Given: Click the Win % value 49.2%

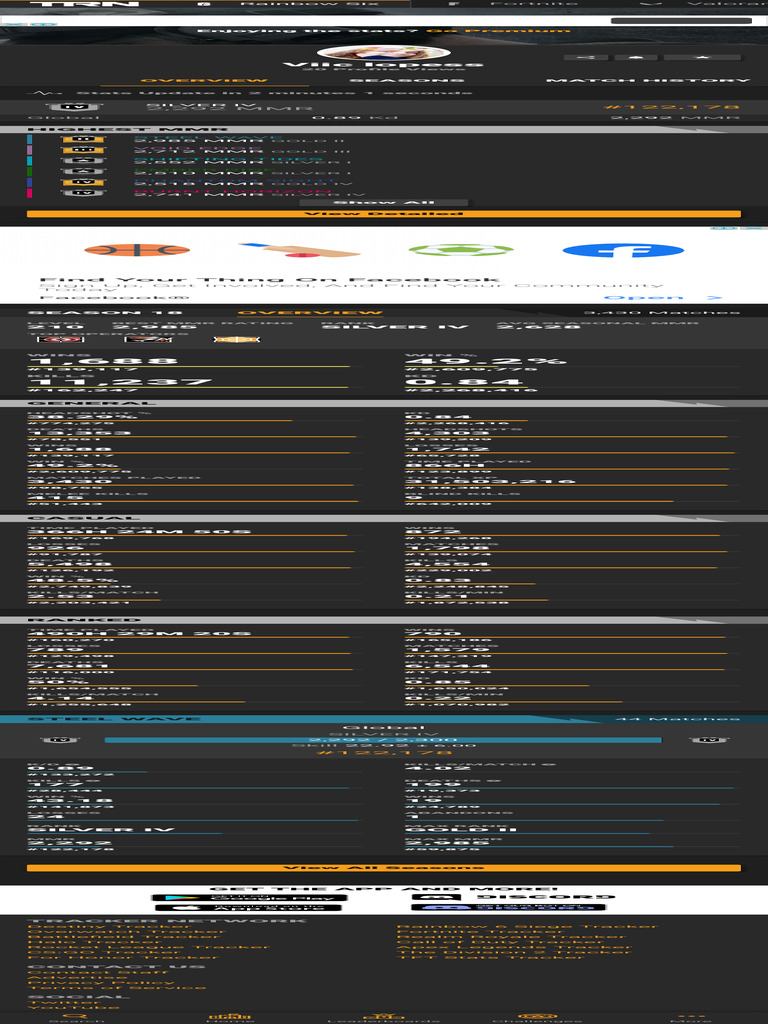Looking at the screenshot, I should (486, 362).
